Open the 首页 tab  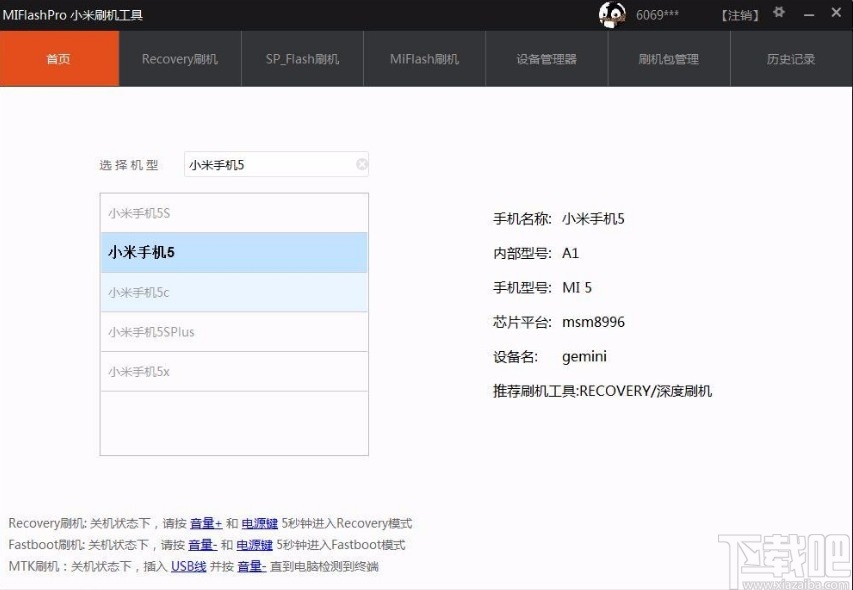click(x=59, y=59)
